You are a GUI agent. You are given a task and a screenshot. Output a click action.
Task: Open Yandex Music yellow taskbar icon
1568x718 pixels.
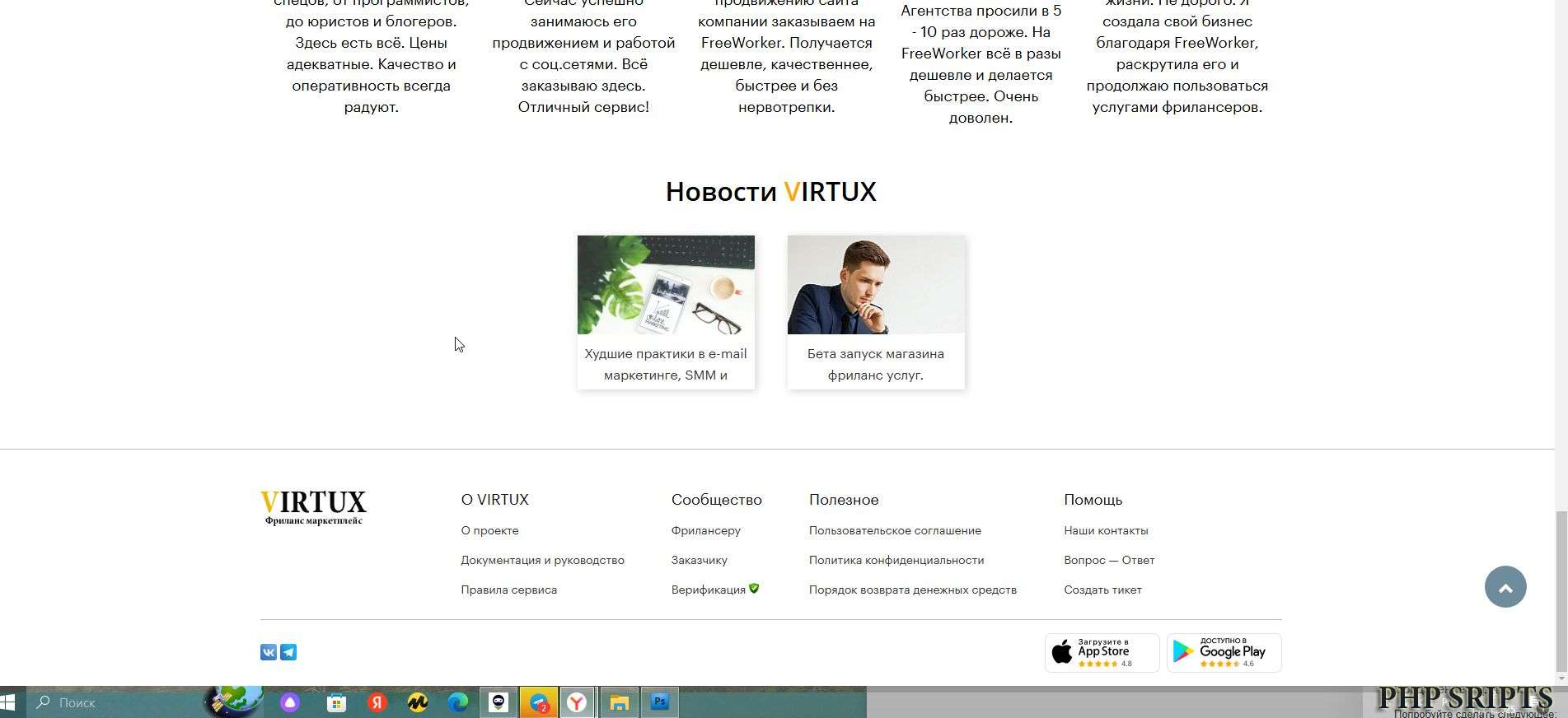(x=418, y=702)
